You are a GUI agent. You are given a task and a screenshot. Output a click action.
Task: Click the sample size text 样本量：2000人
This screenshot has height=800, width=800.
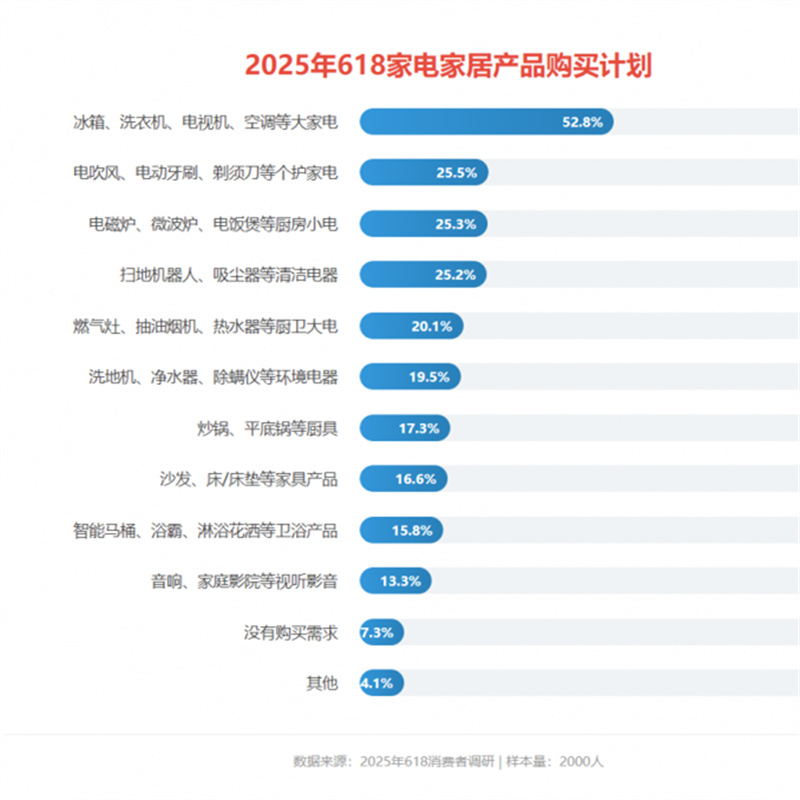coord(555,761)
